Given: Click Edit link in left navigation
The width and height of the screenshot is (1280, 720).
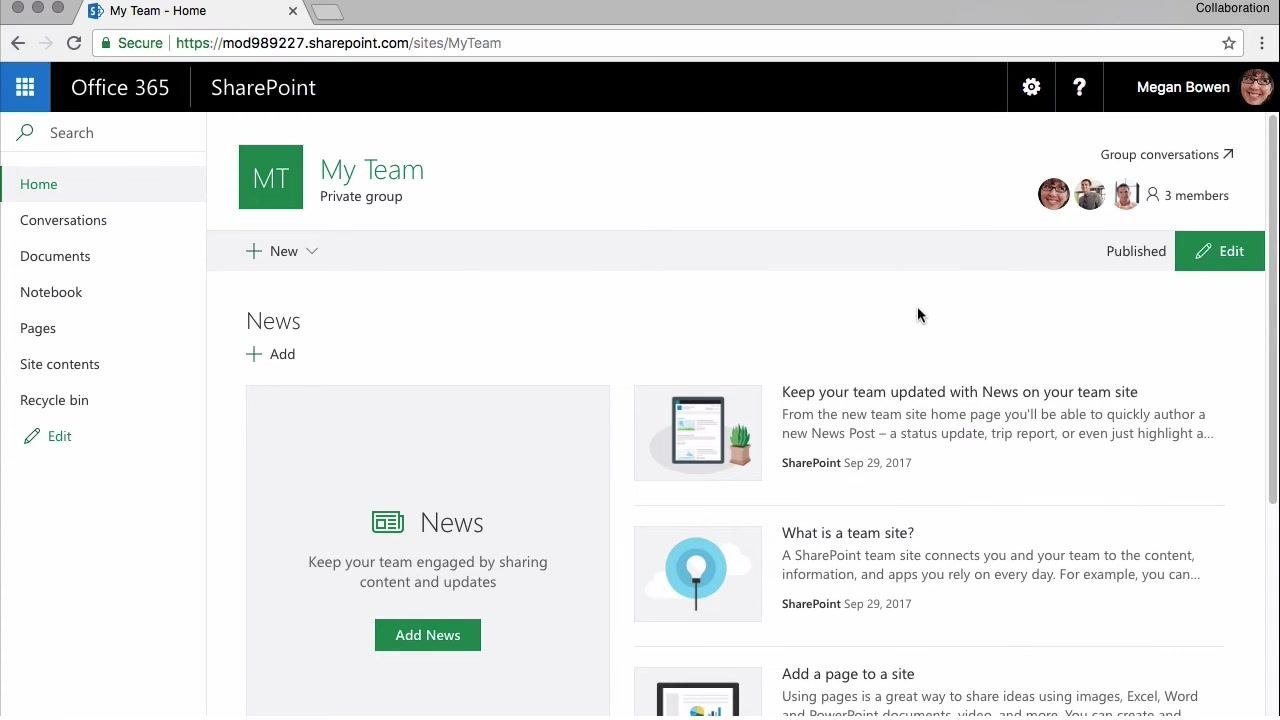Looking at the screenshot, I should [x=48, y=436].
